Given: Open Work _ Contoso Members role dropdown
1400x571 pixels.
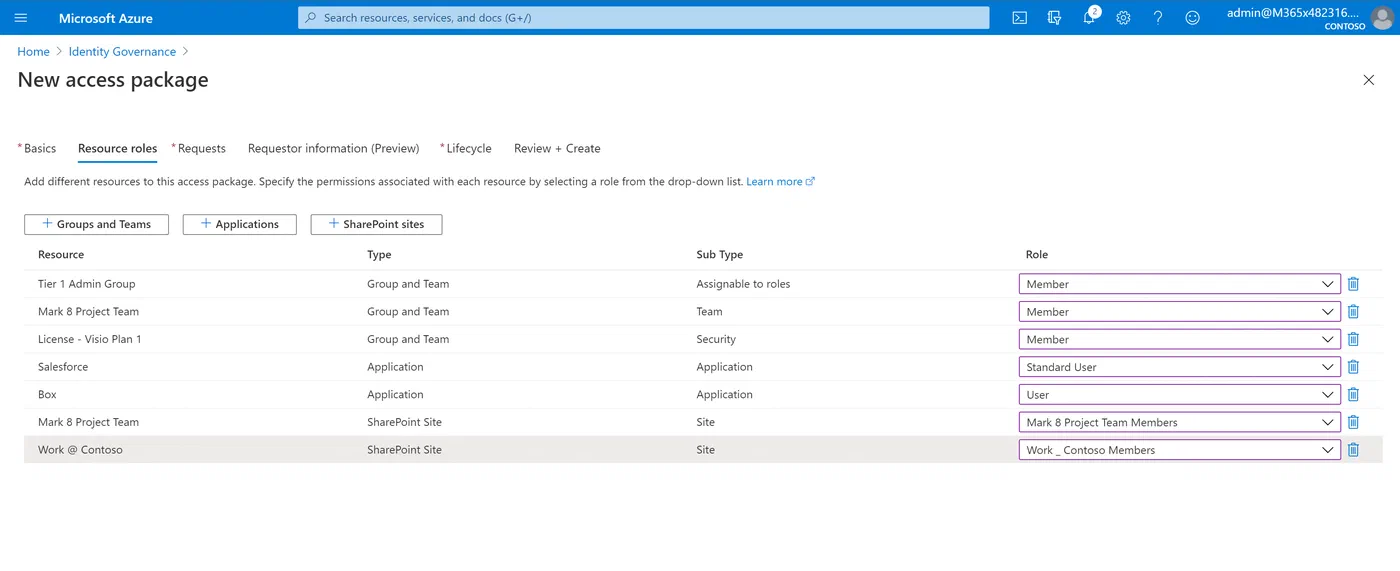Looking at the screenshot, I should pos(1179,450).
